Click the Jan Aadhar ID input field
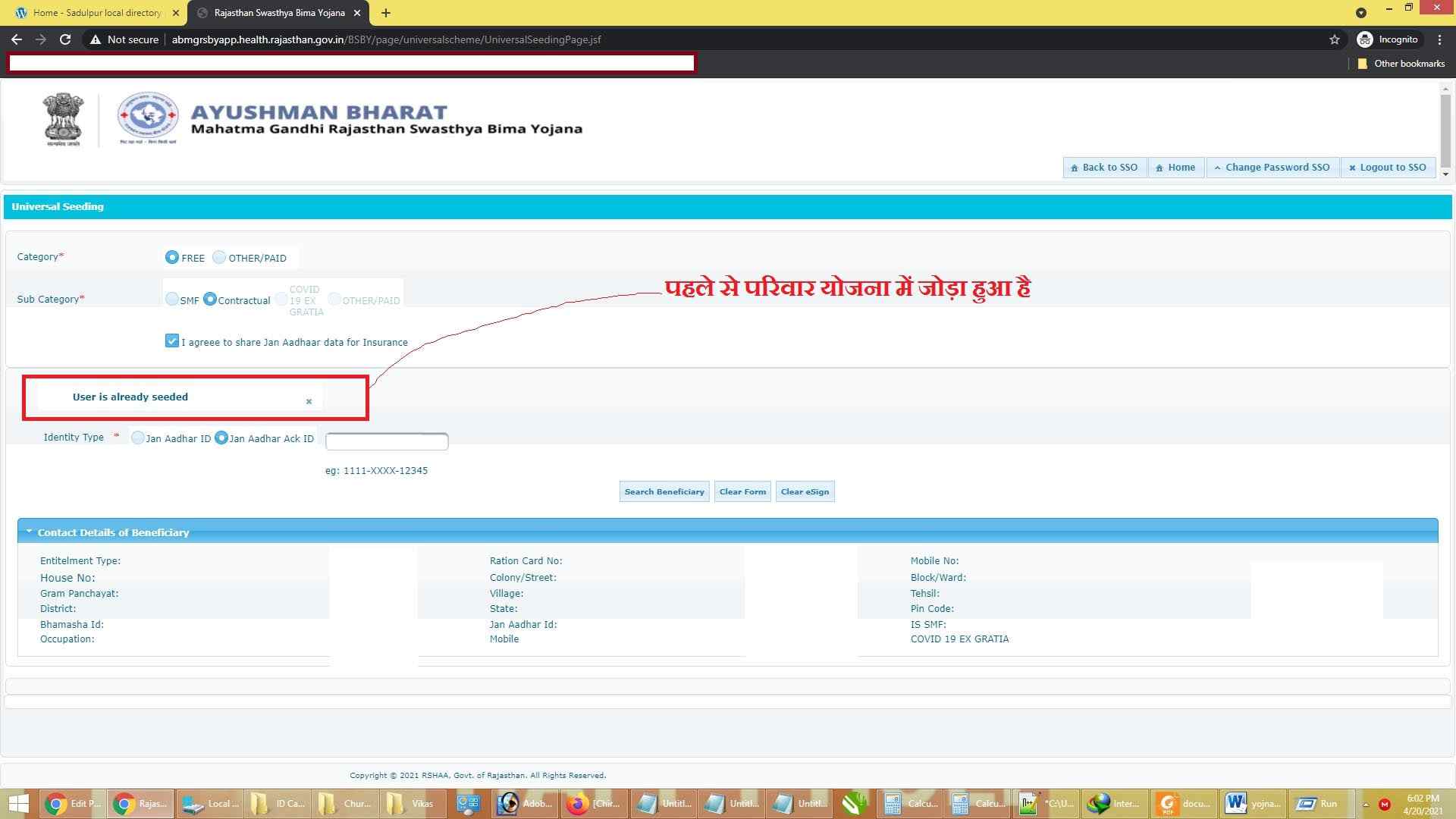The image size is (1456, 819). tap(387, 441)
